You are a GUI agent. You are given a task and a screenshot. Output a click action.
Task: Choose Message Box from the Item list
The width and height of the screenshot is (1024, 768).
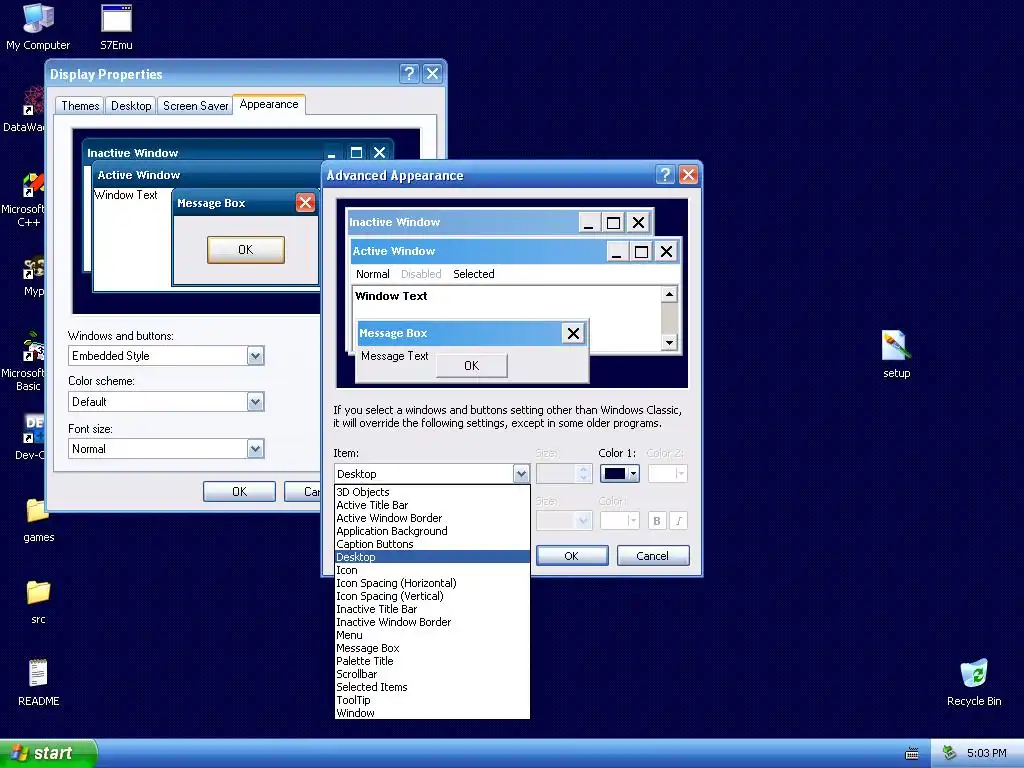[x=432, y=648]
